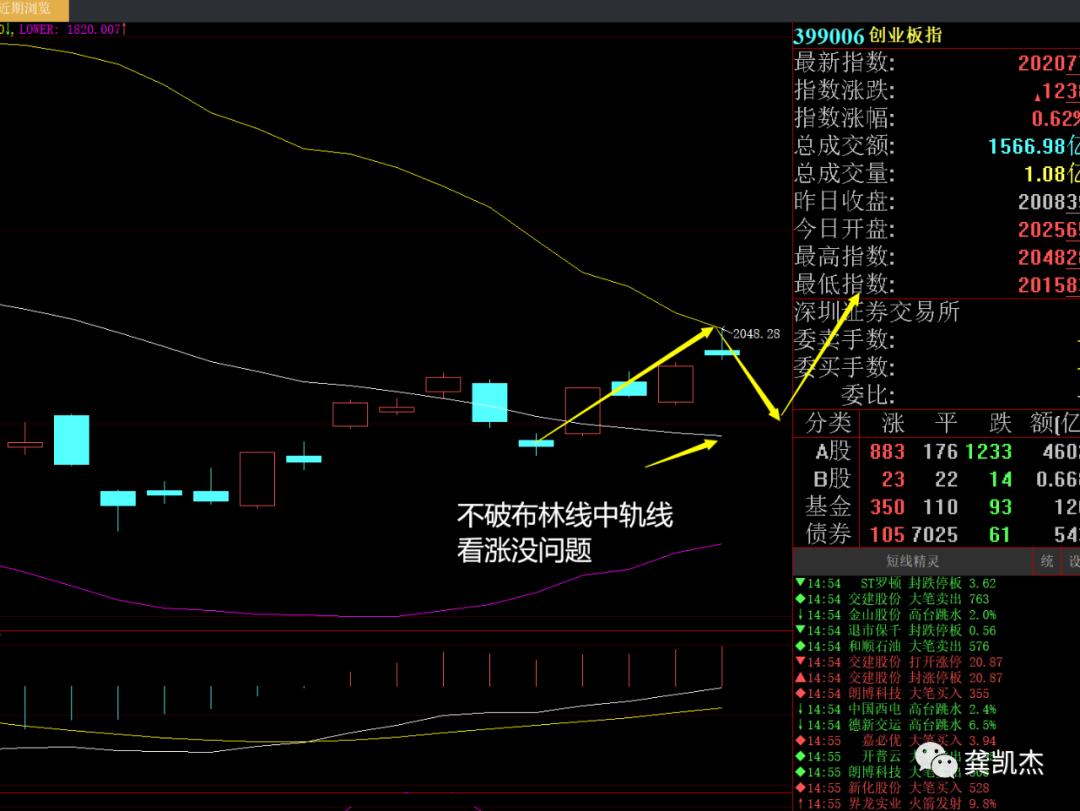Open the 德新交运 高台跳水 alert
The height and width of the screenshot is (811, 1080).
click(895, 726)
